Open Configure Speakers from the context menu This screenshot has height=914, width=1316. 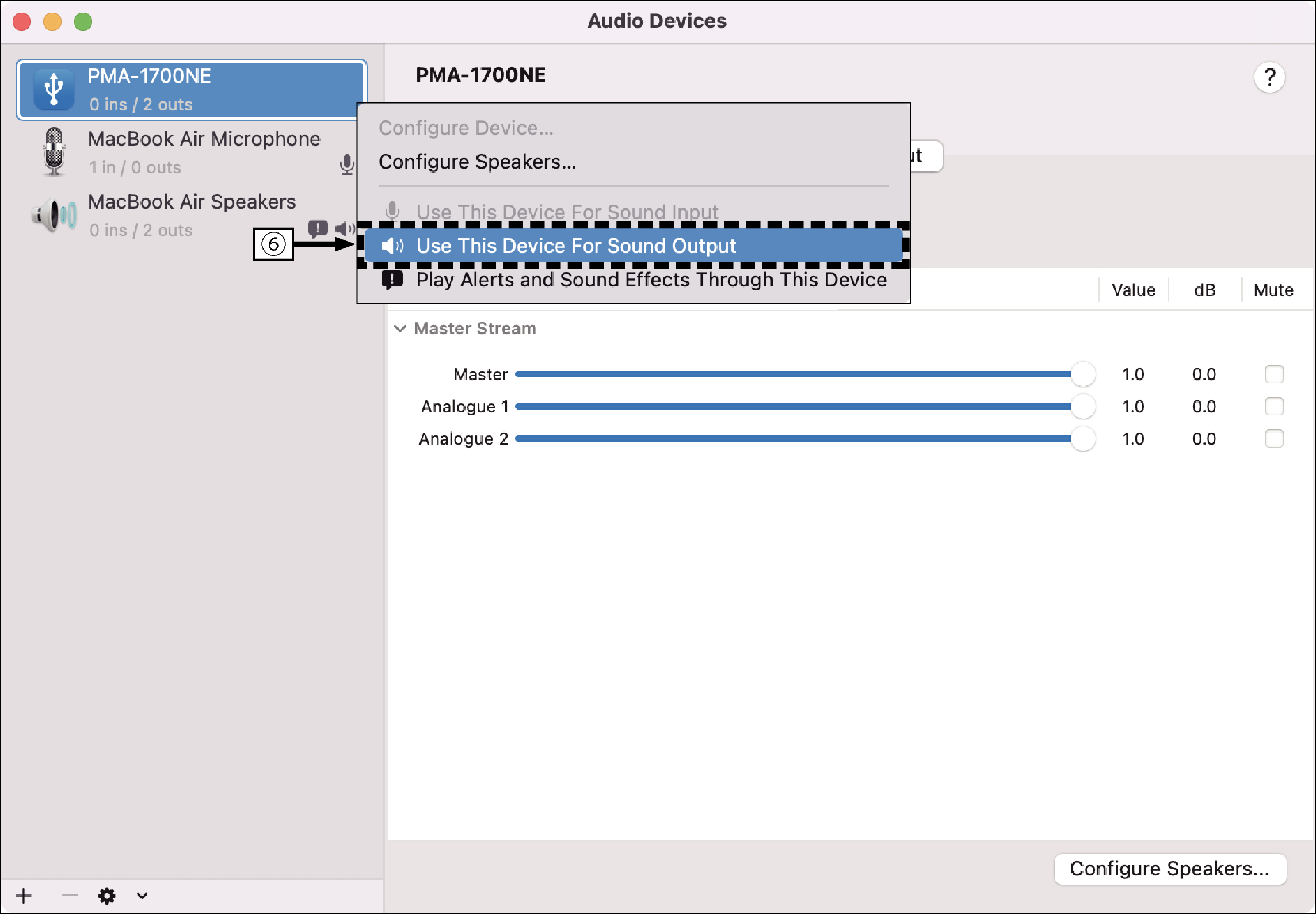[477, 162]
